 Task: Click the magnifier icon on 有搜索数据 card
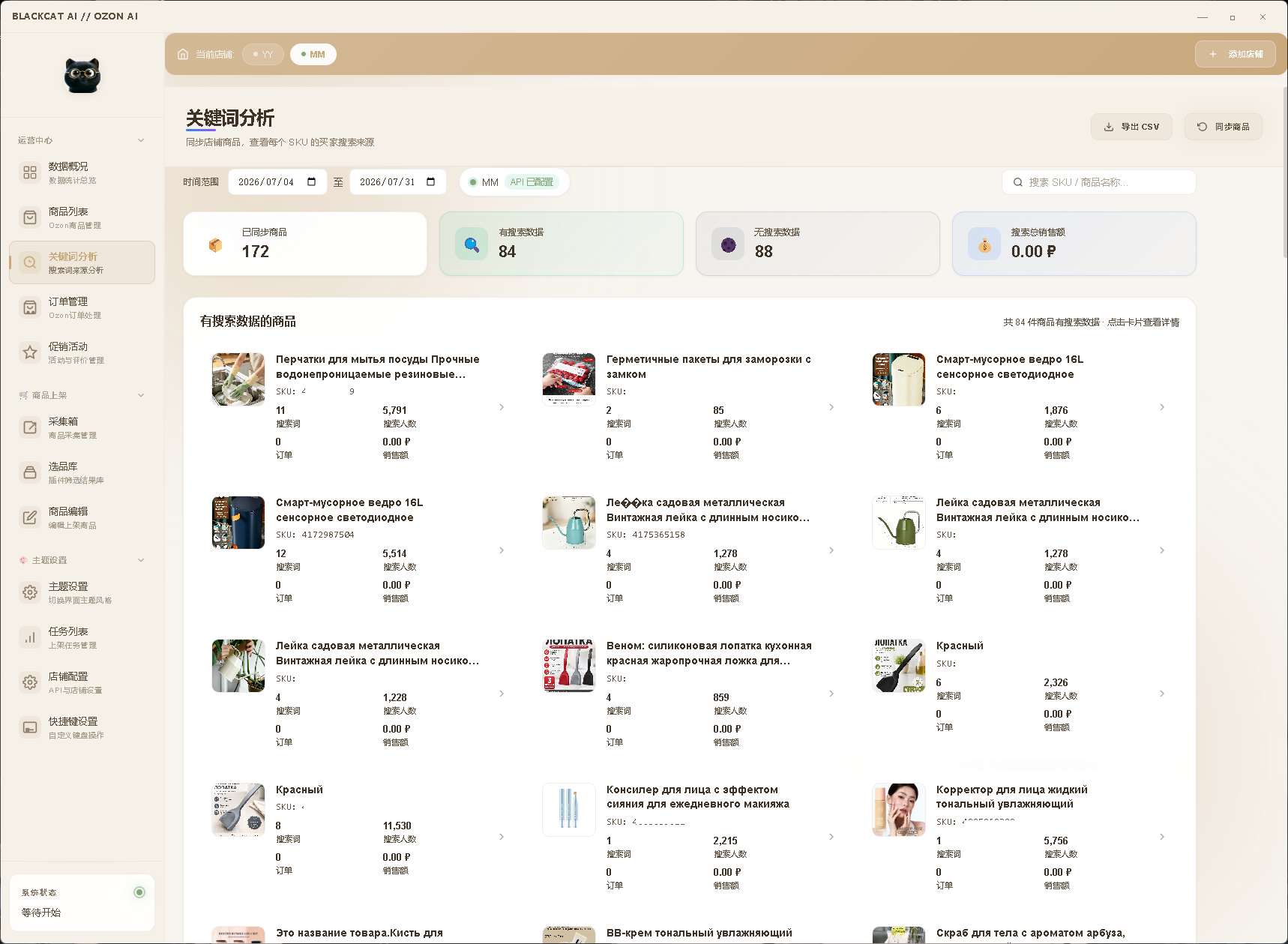tap(472, 244)
